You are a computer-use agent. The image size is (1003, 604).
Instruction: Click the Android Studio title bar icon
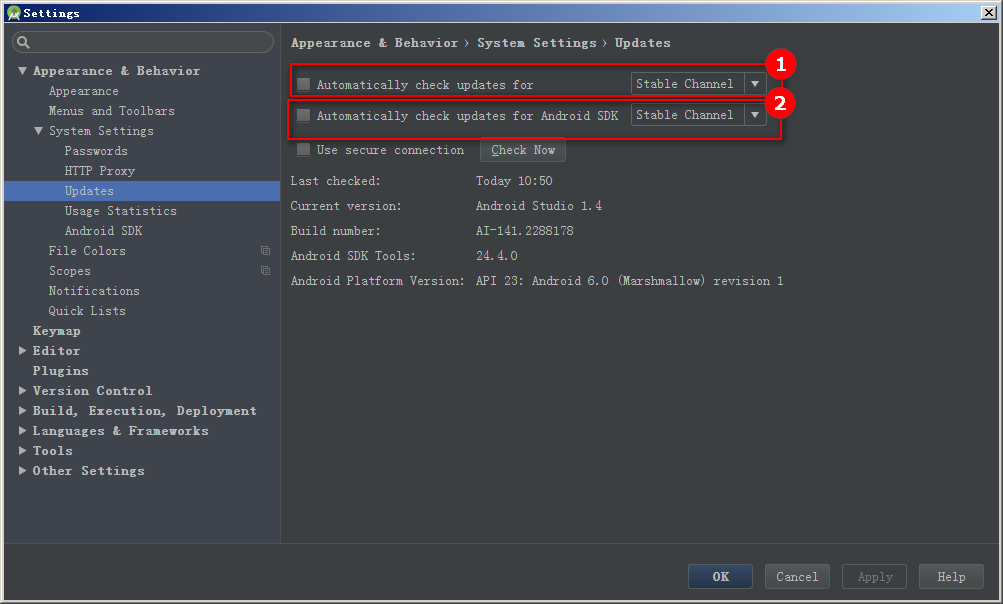[x=13, y=13]
